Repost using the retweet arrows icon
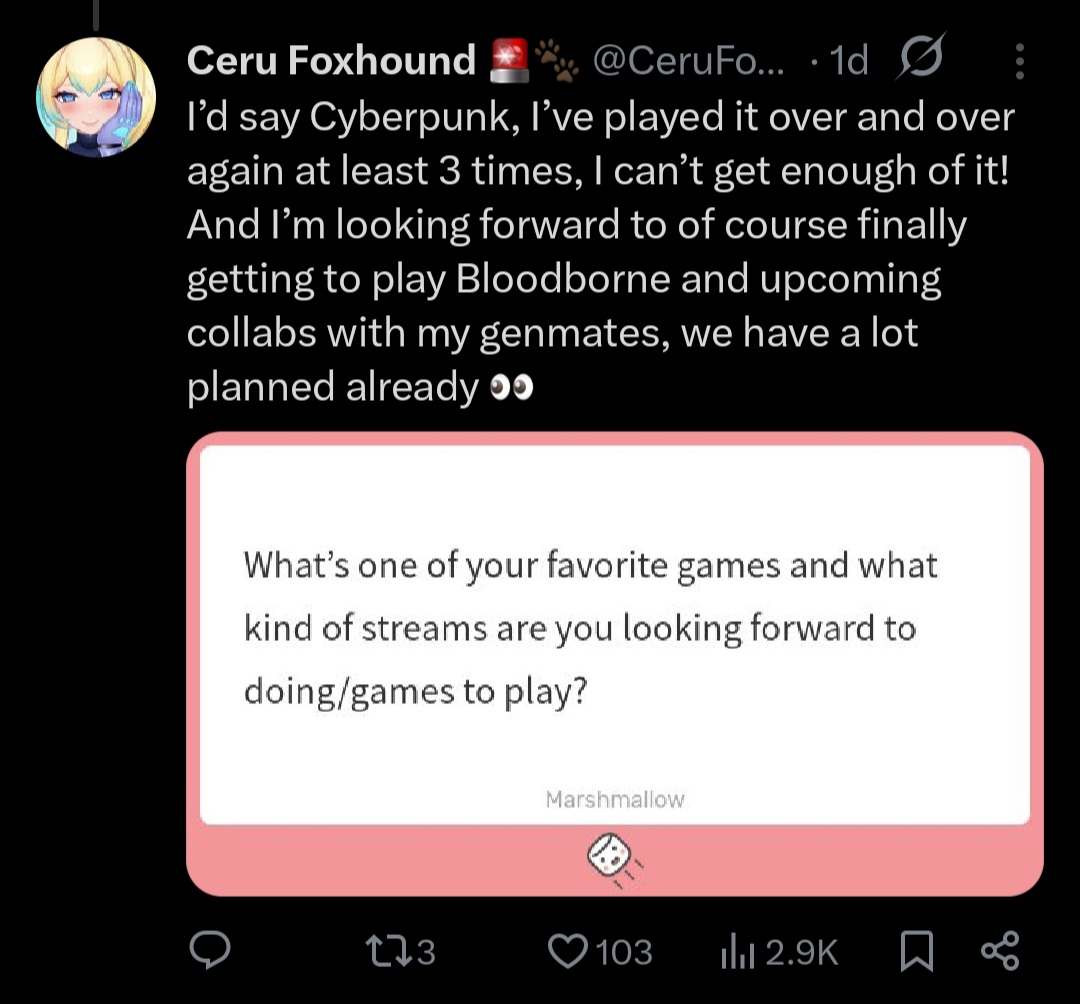The width and height of the screenshot is (1080, 1004). point(385,951)
